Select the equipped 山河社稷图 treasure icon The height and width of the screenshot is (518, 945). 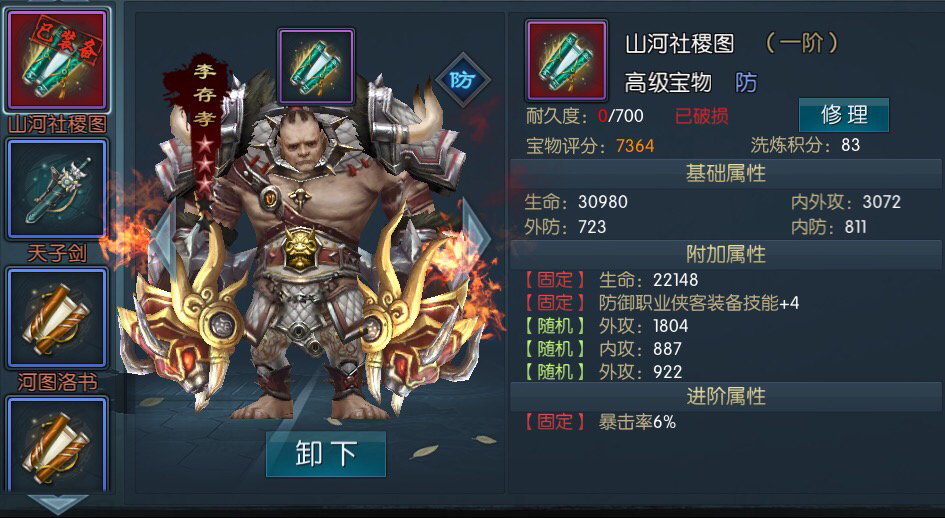[x=57, y=60]
